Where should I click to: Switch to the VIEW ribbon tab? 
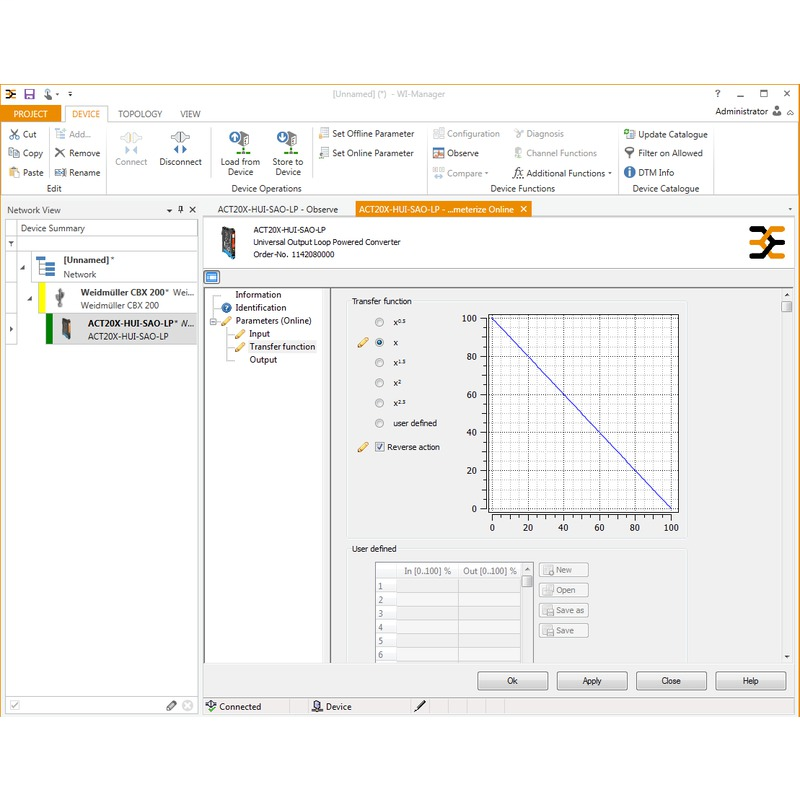[x=190, y=114]
